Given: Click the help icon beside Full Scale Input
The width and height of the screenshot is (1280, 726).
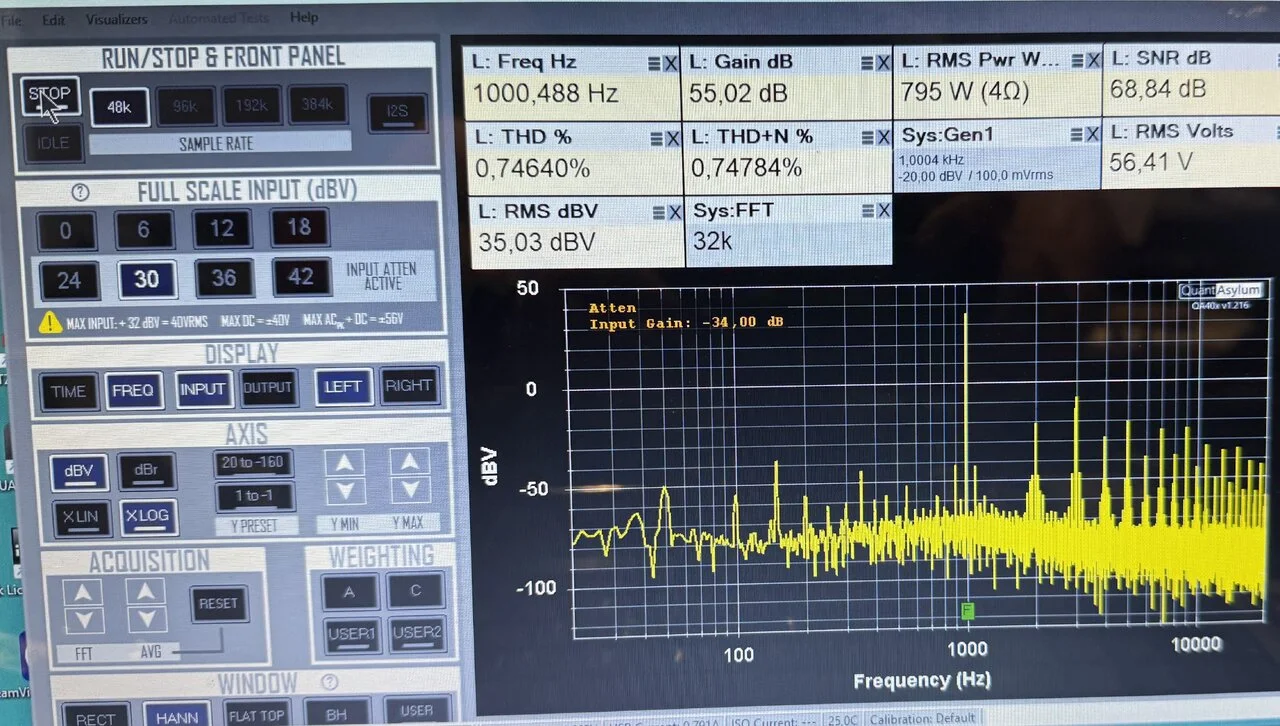Looking at the screenshot, I should [81, 192].
